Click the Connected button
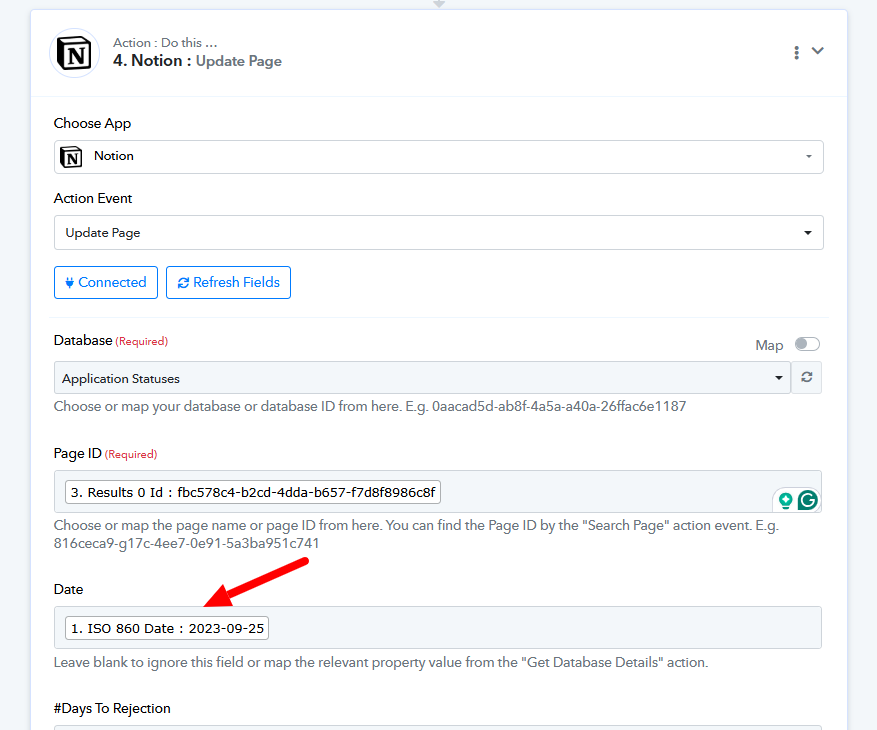The image size is (877, 730). (106, 282)
